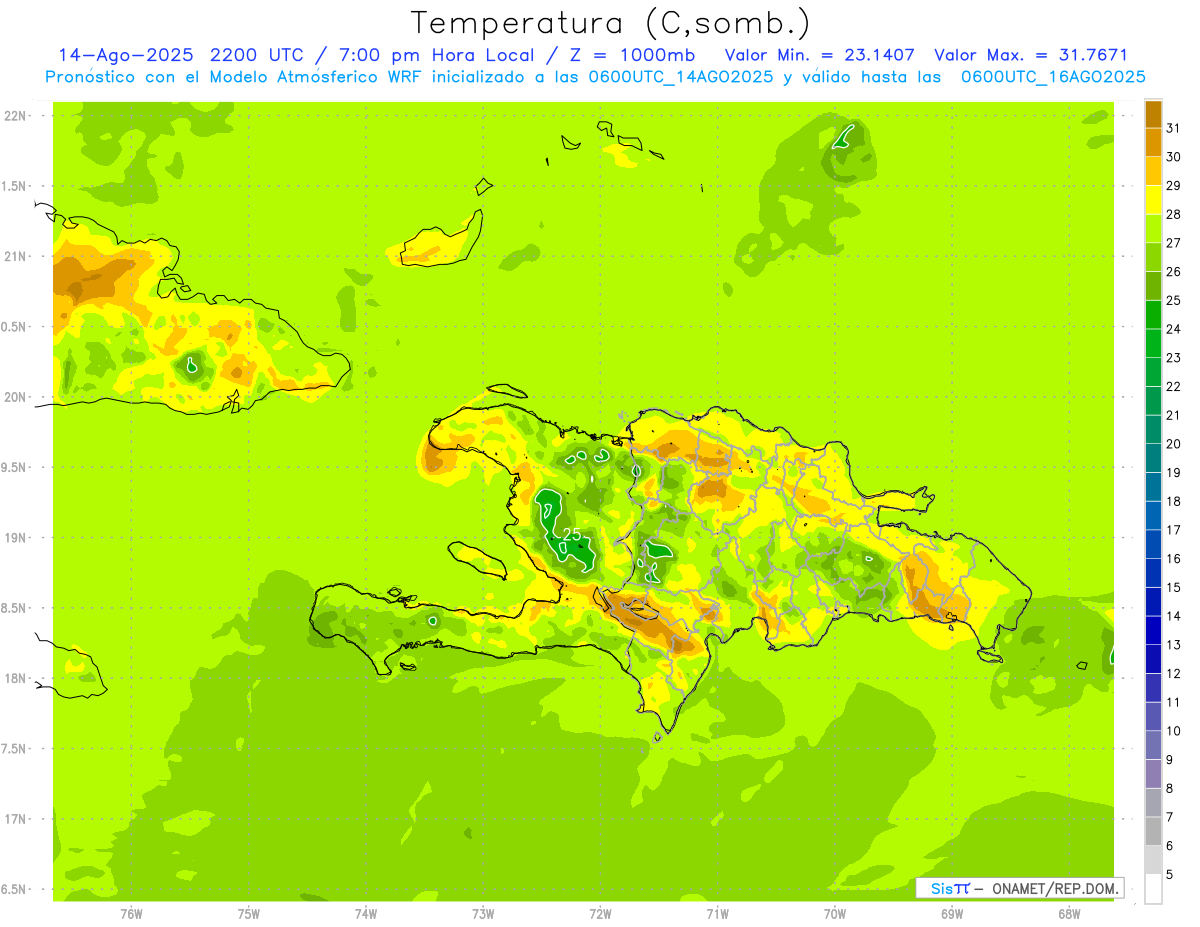This screenshot has height=927, width=1200.
Task: Click the "27" value on the color scale
Action: click(x=1174, y=243)
